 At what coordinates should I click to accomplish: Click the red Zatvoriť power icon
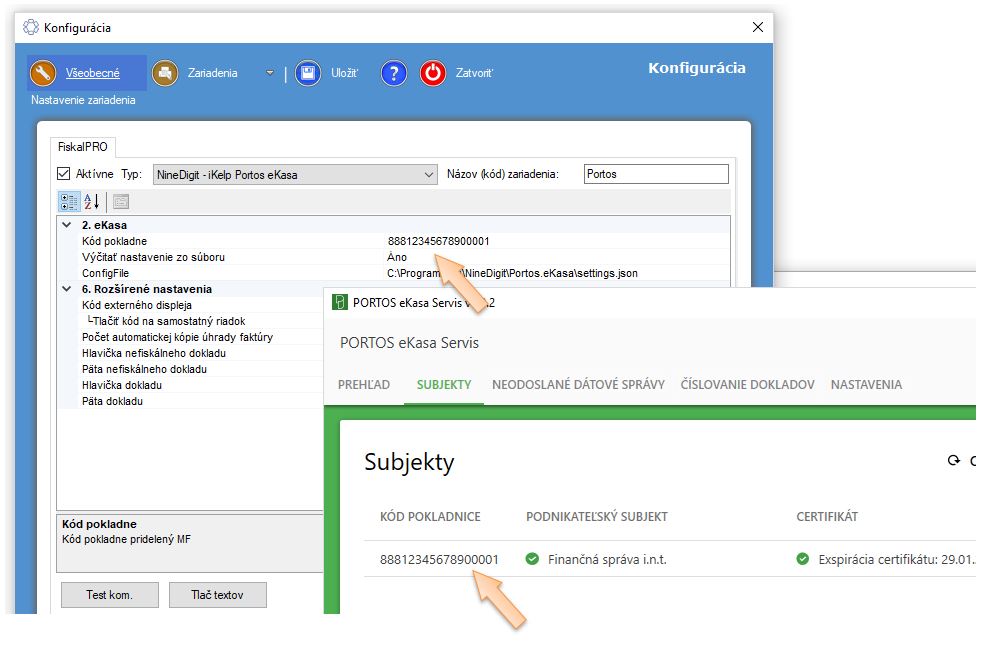click(x=433, y=73)
